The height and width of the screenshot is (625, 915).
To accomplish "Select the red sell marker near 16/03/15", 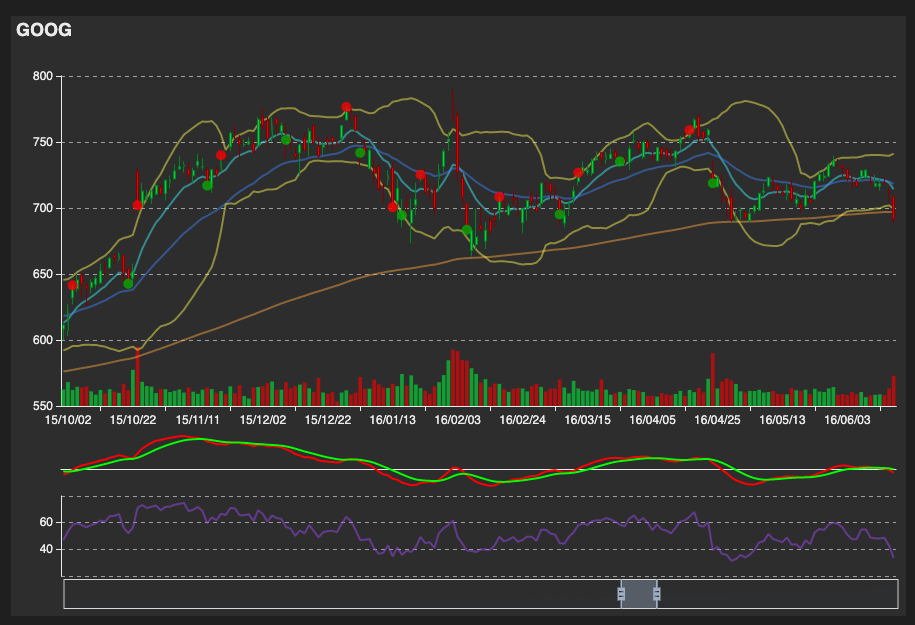I will (x=577, y=173).
